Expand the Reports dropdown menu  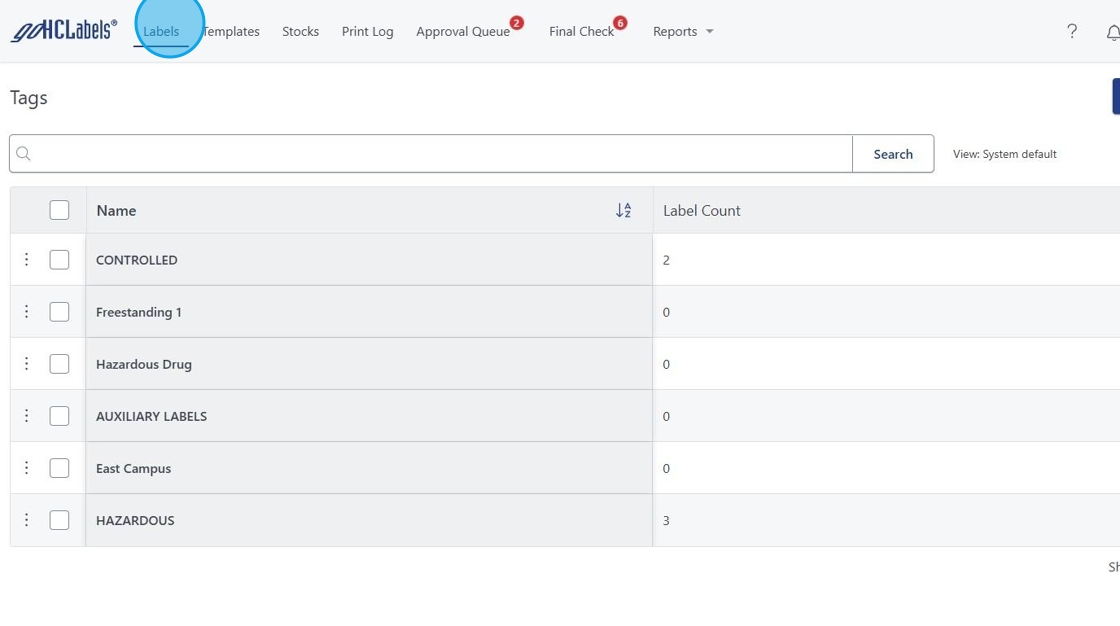[683, 32]
